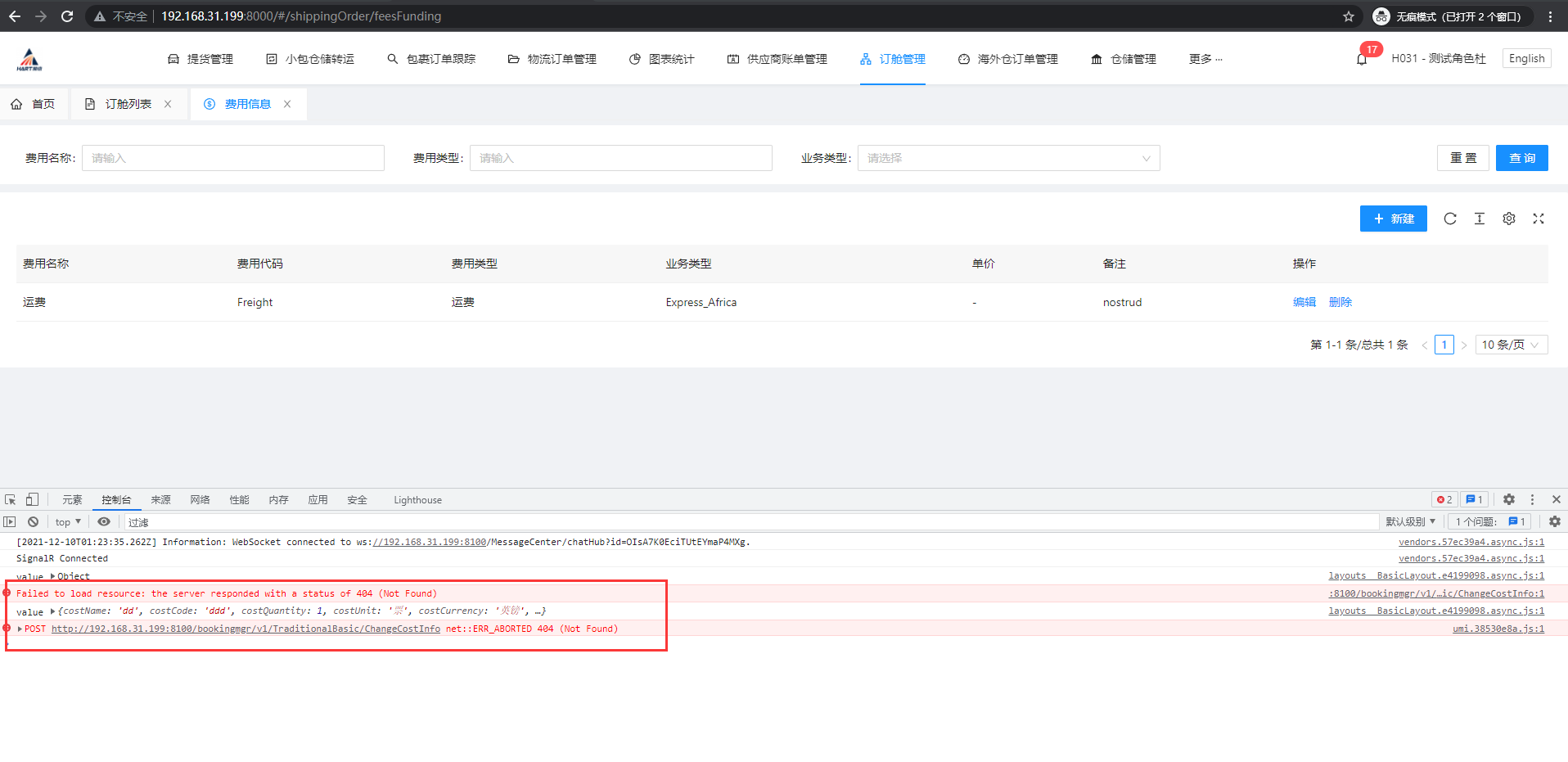Click the 费用名称 input field

point(232,158)
